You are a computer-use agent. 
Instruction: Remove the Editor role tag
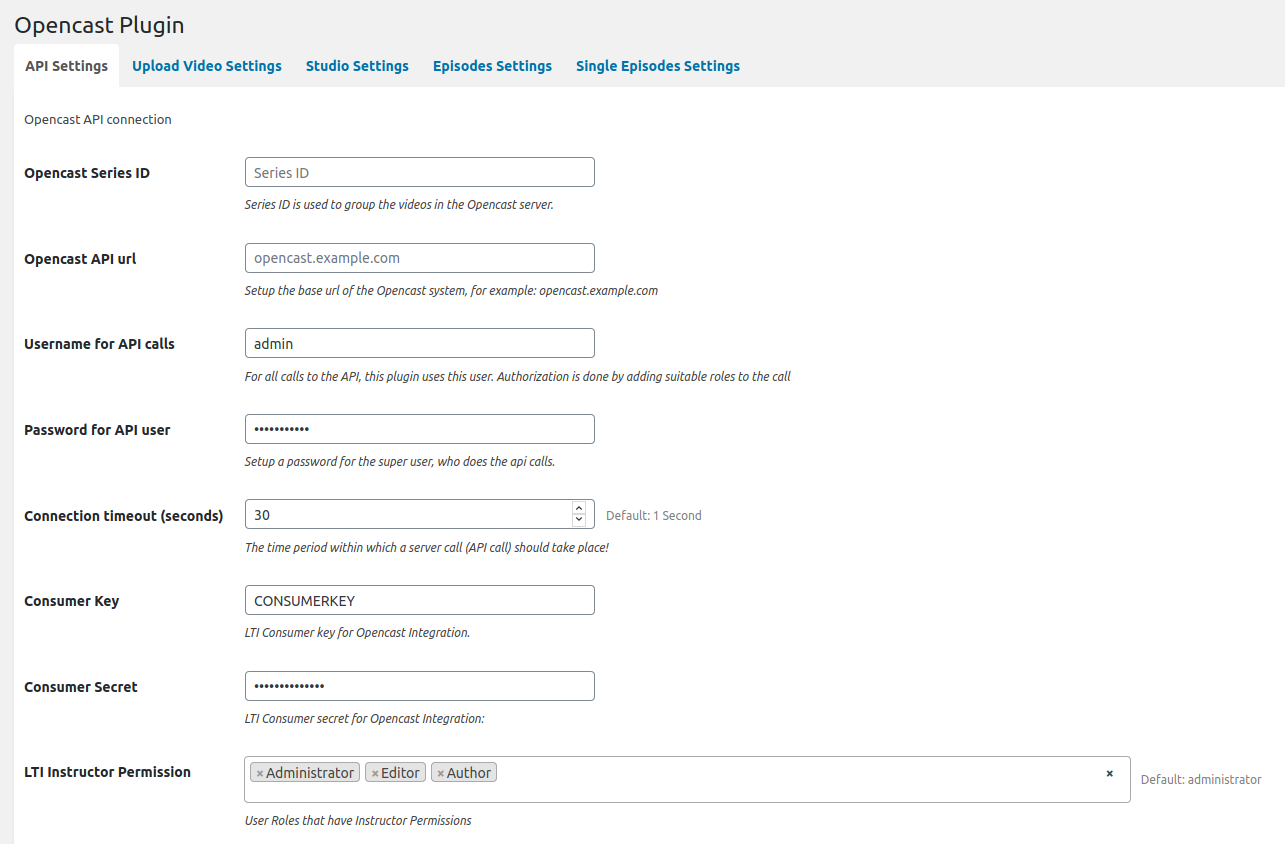pyautogui.click(x=375, y=773)
